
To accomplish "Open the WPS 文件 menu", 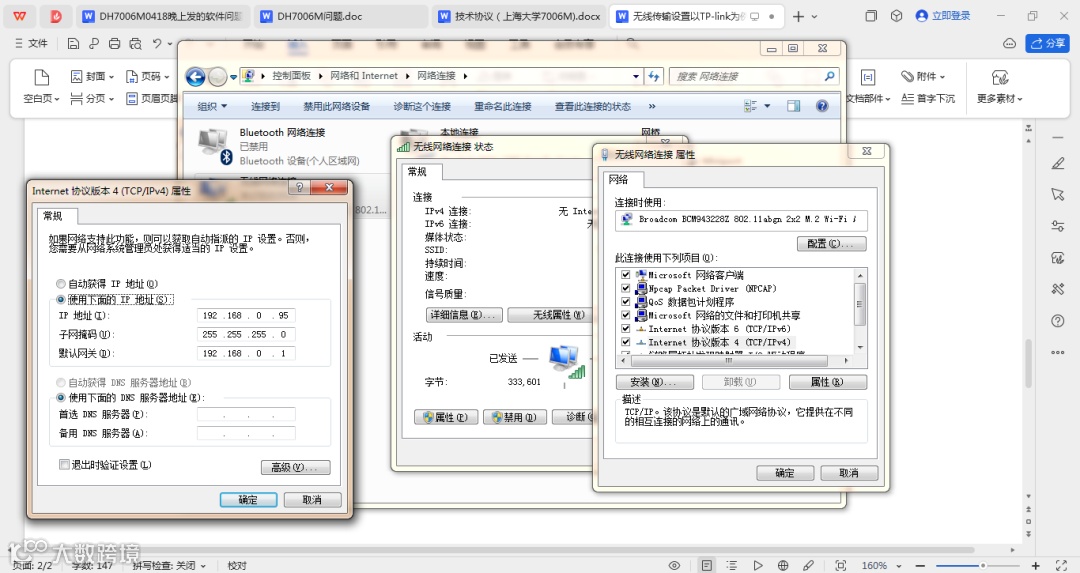I will (x=32, y=43).
